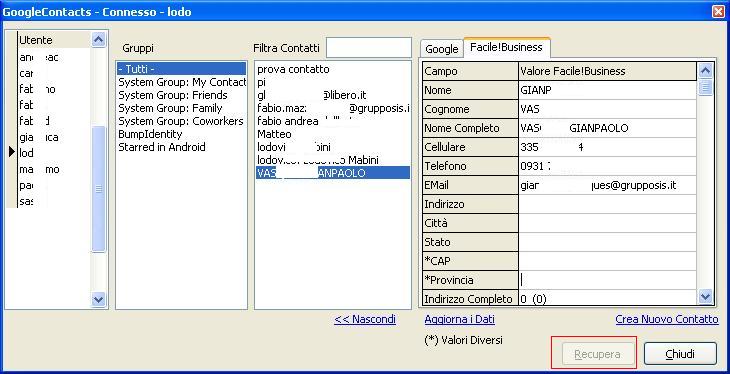Image resolution: width=730 pixels, height=374 pixels.
Task: Click the Cellulare value cell
Action: click(x=607, y=147)
